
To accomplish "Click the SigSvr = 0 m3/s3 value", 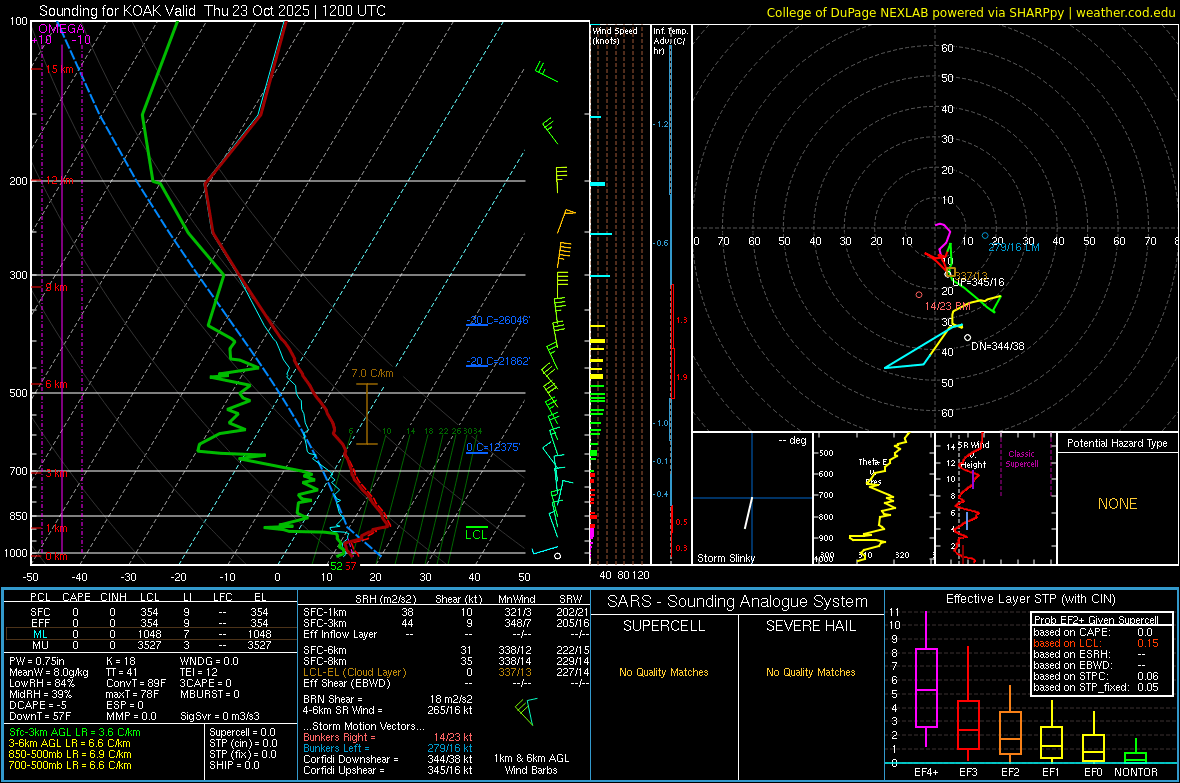I will tap(220, 716).
